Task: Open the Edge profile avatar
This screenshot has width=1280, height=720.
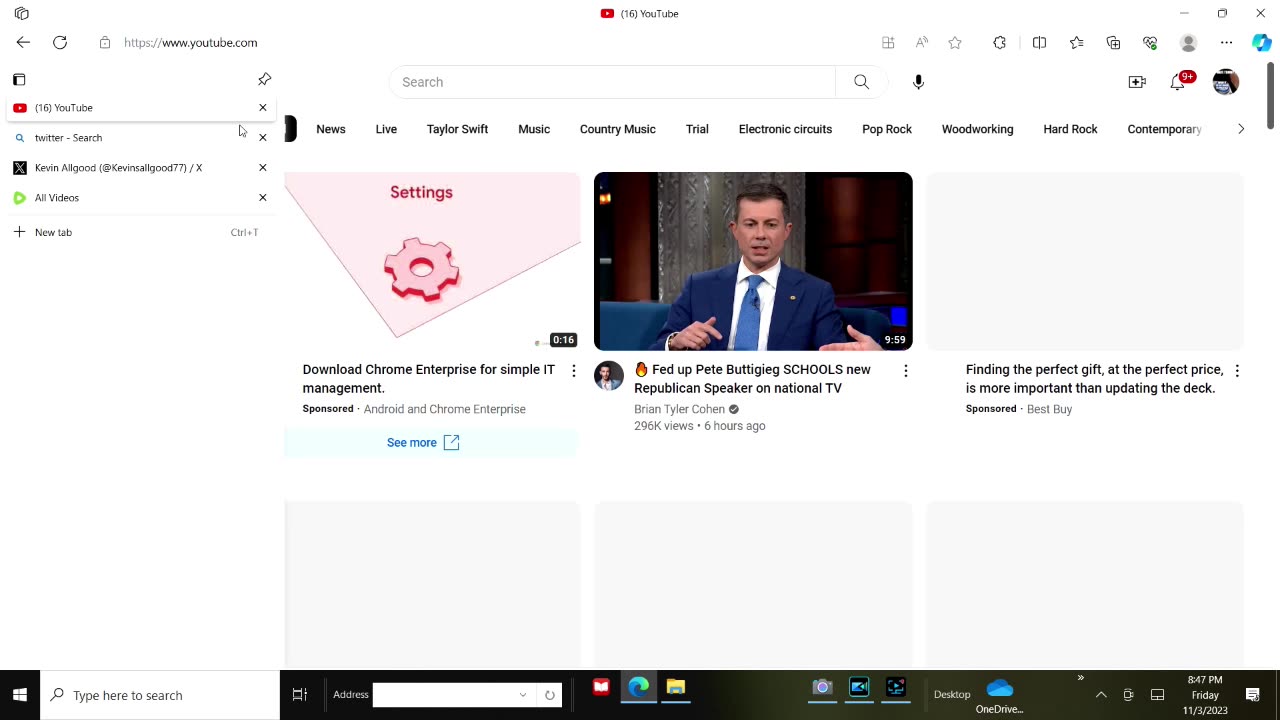Action: pos(1188,42)
